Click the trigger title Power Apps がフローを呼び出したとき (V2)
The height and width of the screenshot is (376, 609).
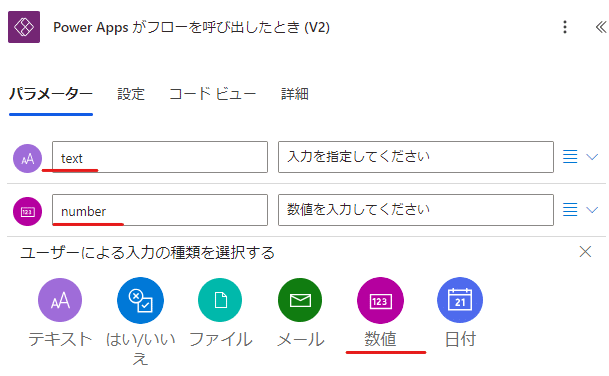pos(191,28)
